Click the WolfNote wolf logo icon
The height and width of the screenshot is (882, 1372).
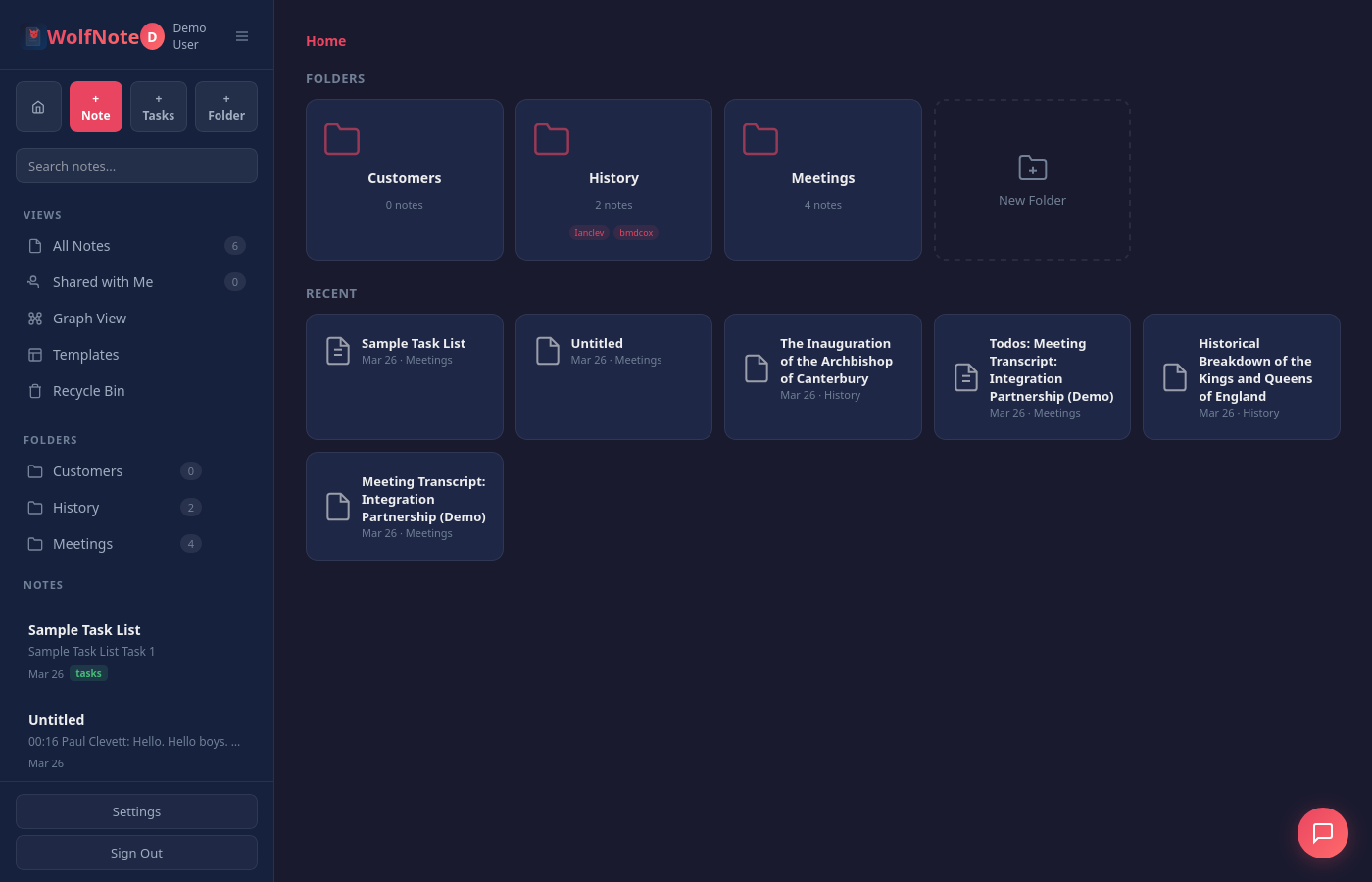(x=33, y=37)
